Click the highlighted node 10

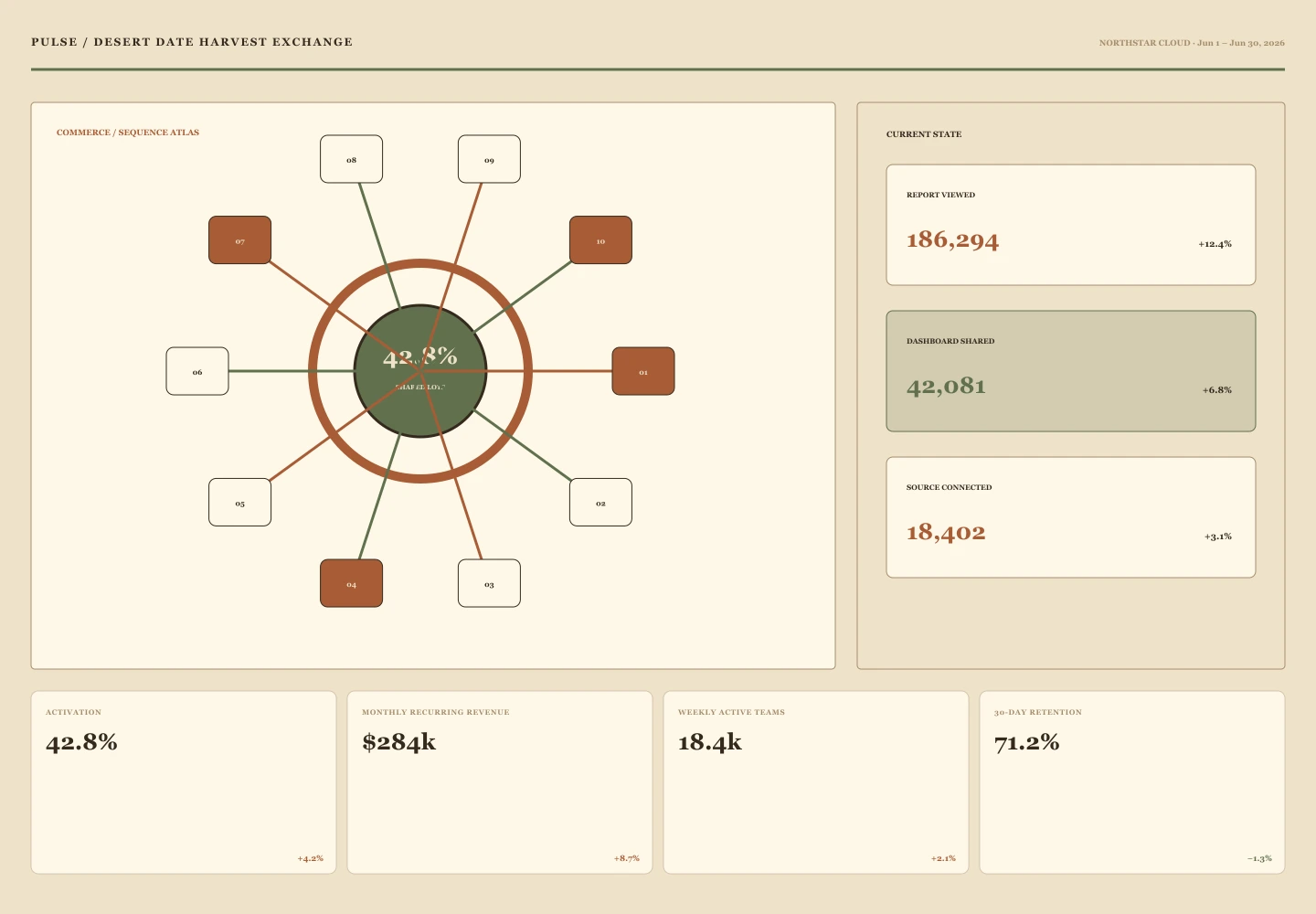pyautogui.click(x=600, y=240)
